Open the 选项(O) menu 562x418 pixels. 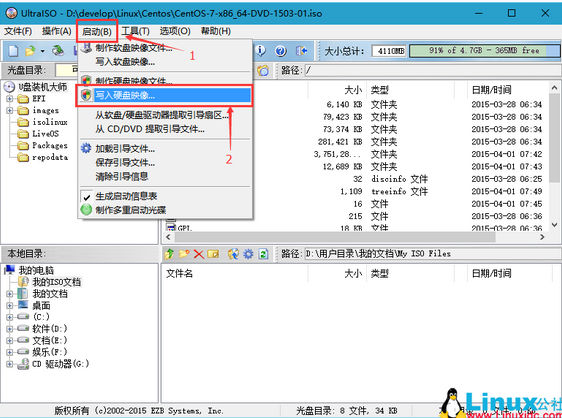[x=175, y=31]
